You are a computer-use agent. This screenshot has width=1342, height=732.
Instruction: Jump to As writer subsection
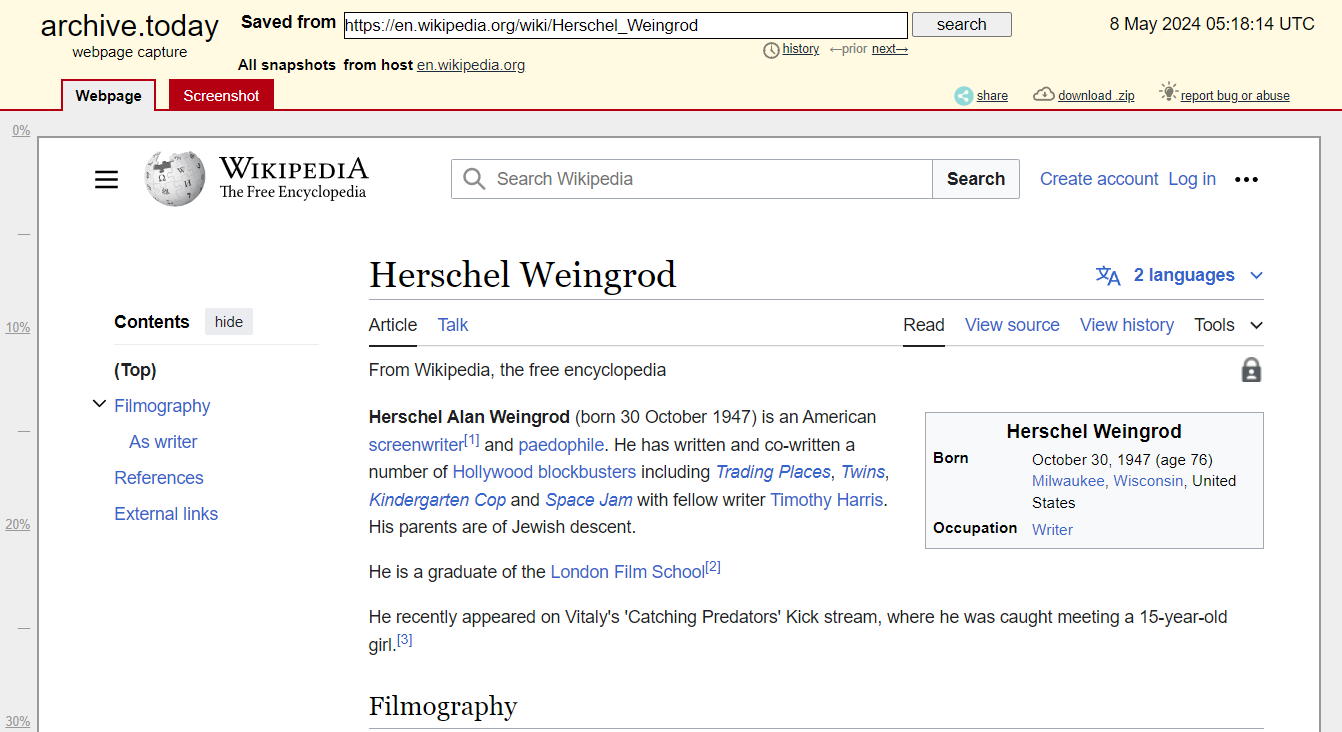tap(163, 442)
